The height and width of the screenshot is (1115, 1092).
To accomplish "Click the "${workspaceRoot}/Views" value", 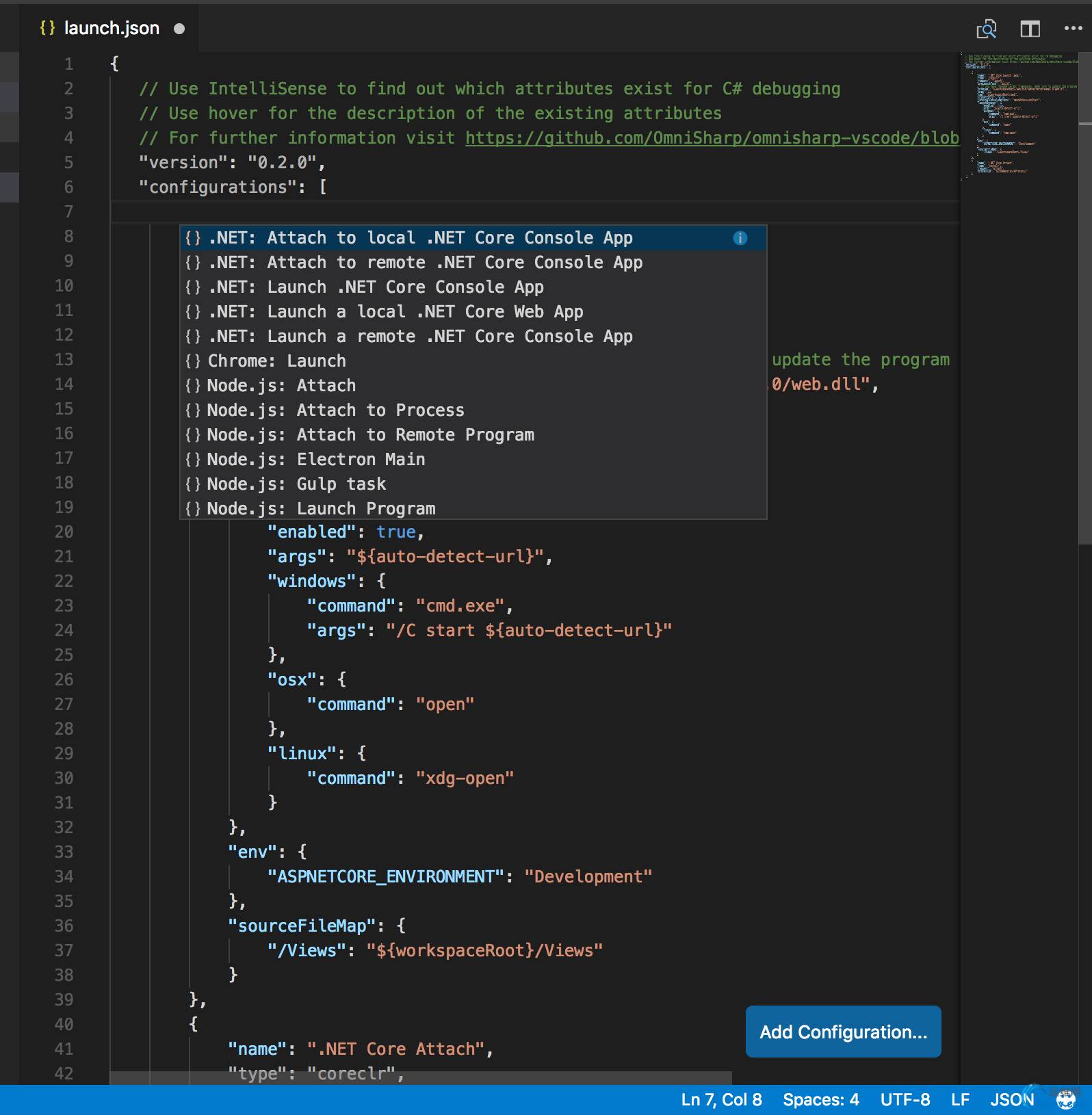I will (x=484, y=951).
